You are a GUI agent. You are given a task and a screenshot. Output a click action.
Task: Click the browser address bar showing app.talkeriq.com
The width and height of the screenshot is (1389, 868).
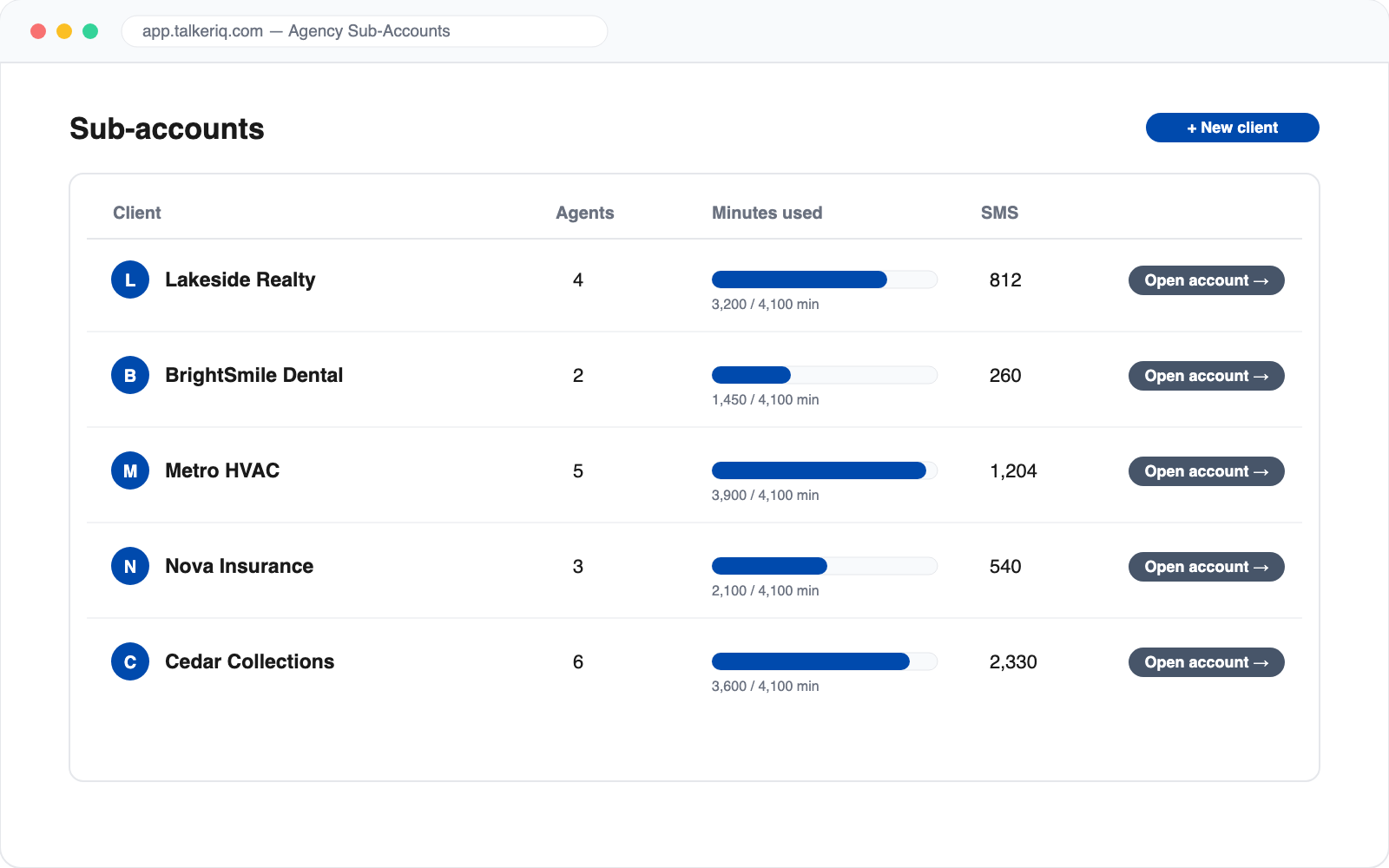[x=365, y=31]
